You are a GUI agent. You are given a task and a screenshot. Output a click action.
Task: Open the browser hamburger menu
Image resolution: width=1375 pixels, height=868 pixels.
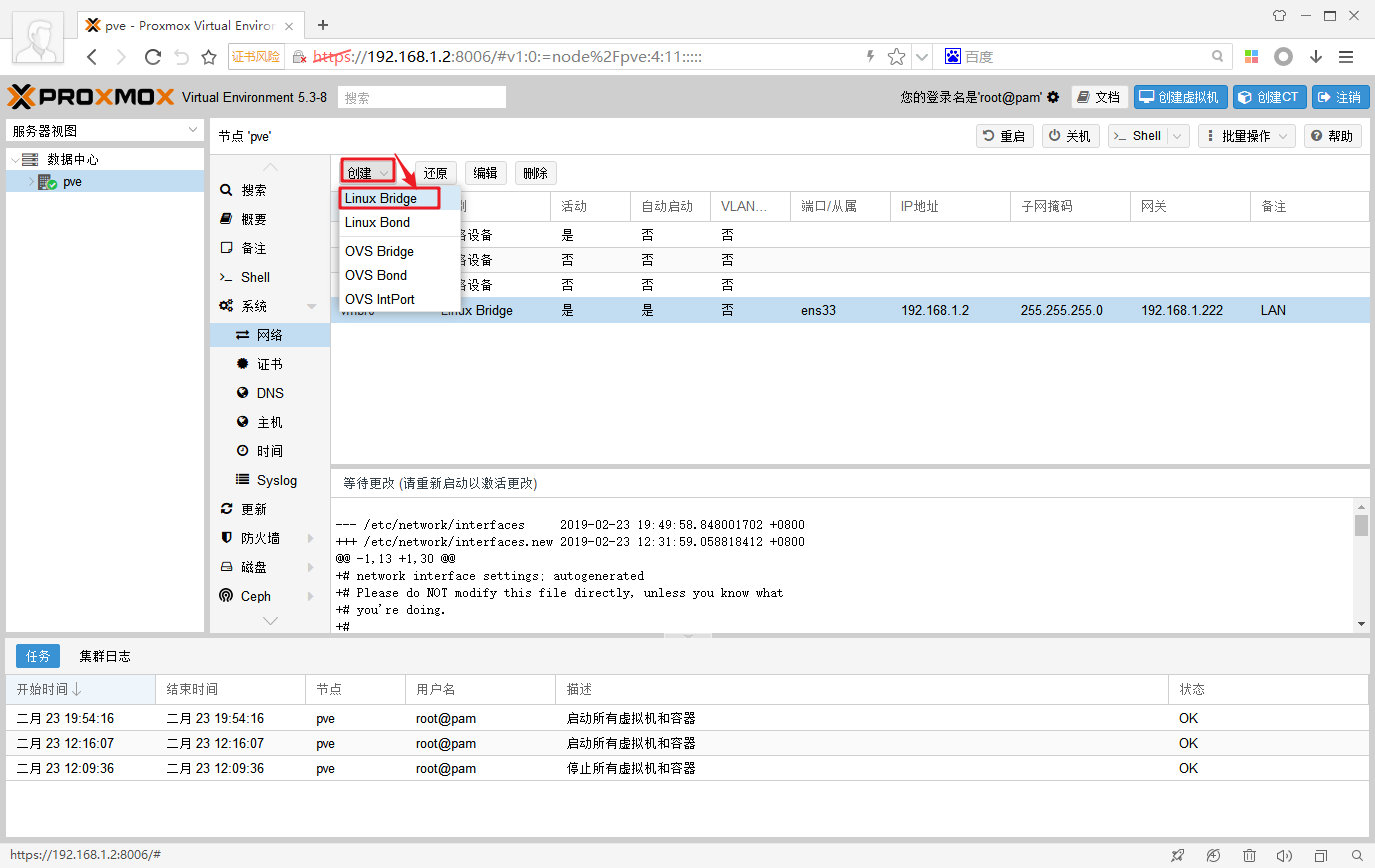tap(1346, 57)
